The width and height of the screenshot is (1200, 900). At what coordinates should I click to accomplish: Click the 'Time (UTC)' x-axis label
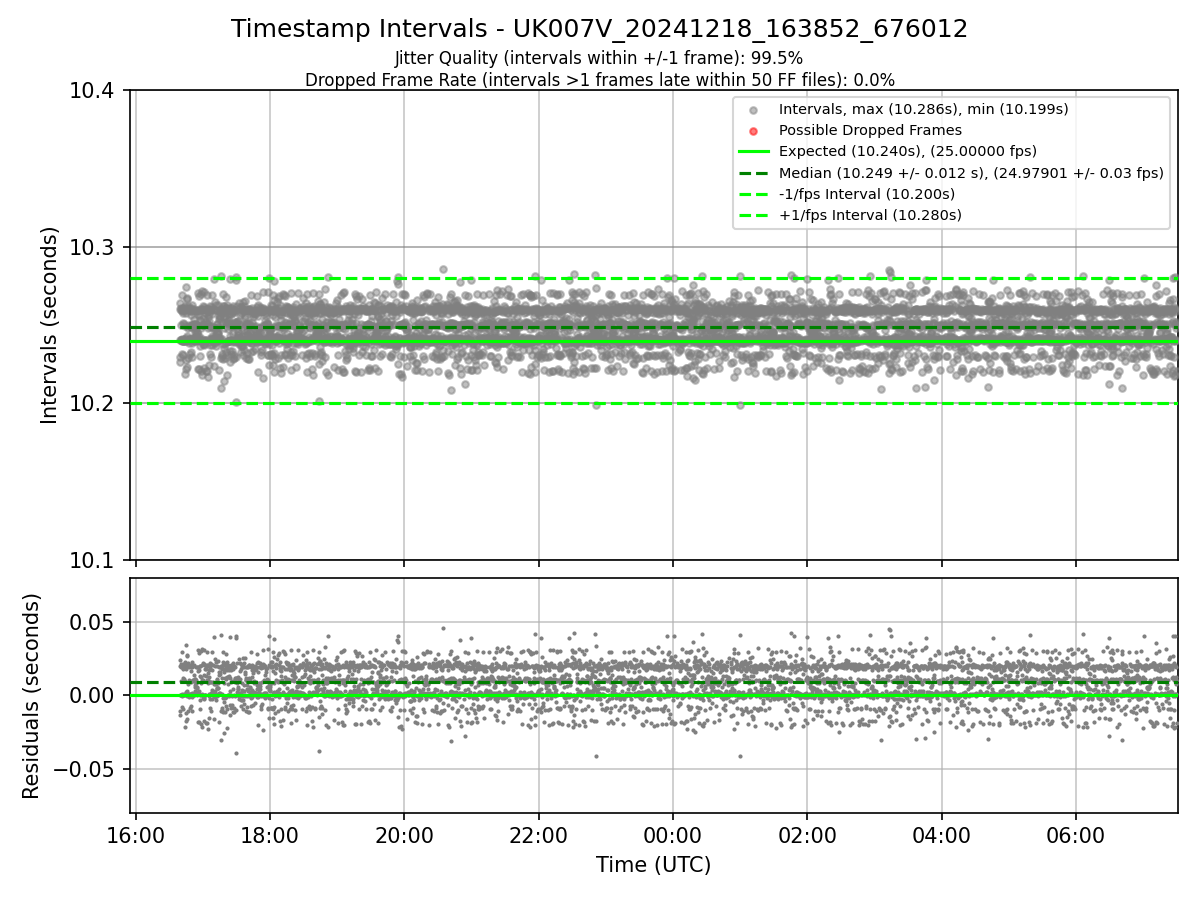[654, 865]
